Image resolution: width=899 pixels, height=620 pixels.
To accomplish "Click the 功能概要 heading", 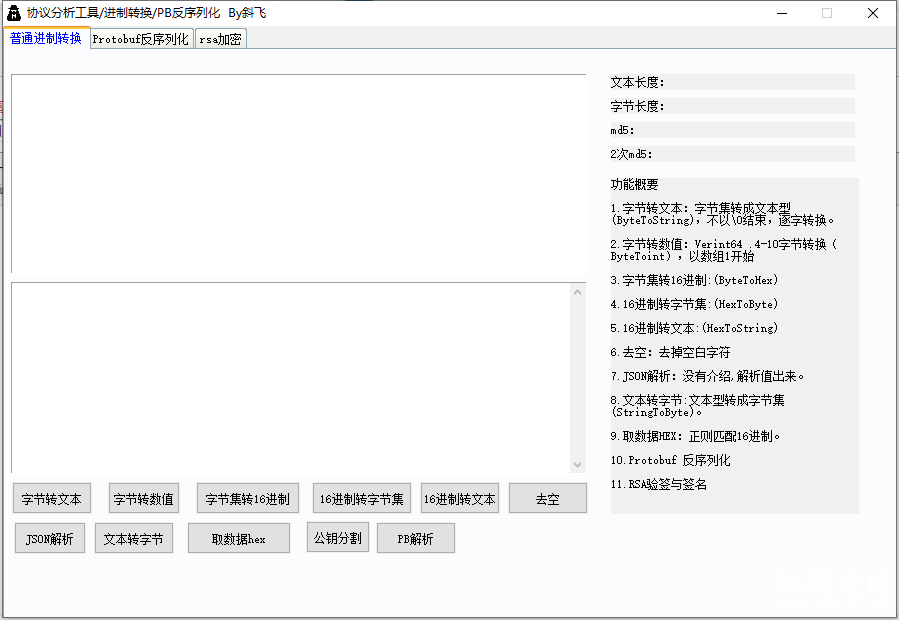I will [x=634, y=184].
